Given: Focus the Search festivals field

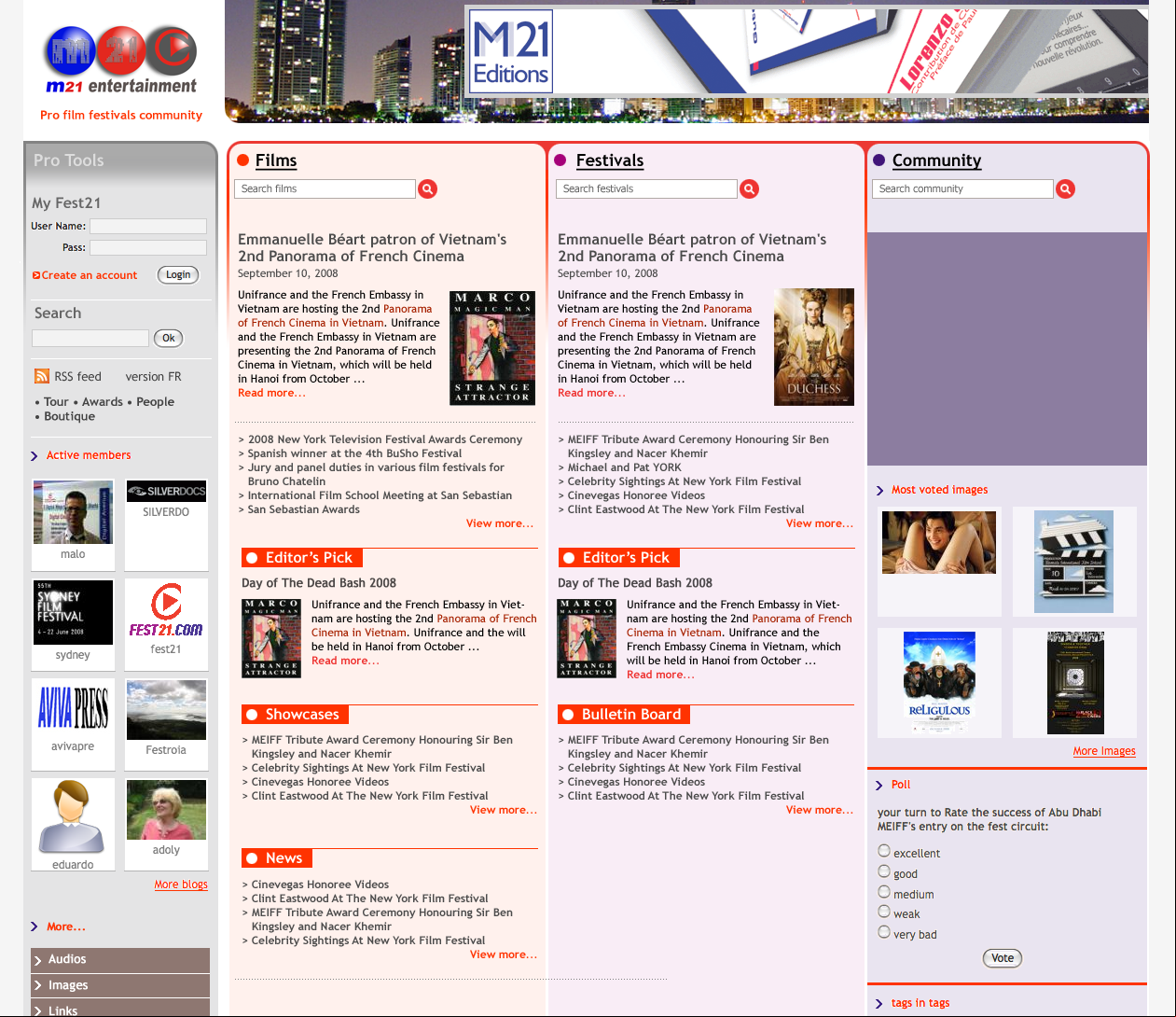Looking at the screenshot, I should pos(646,189).
